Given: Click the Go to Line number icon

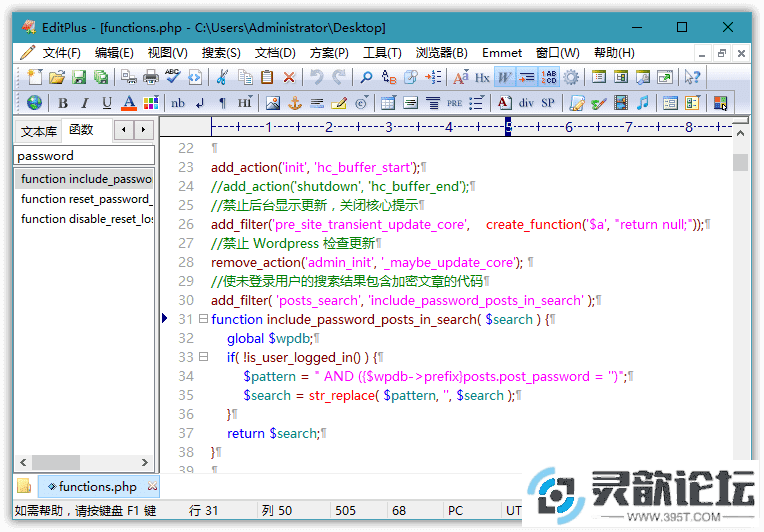Looking at the screenshot, I should (x=433, y=77).
